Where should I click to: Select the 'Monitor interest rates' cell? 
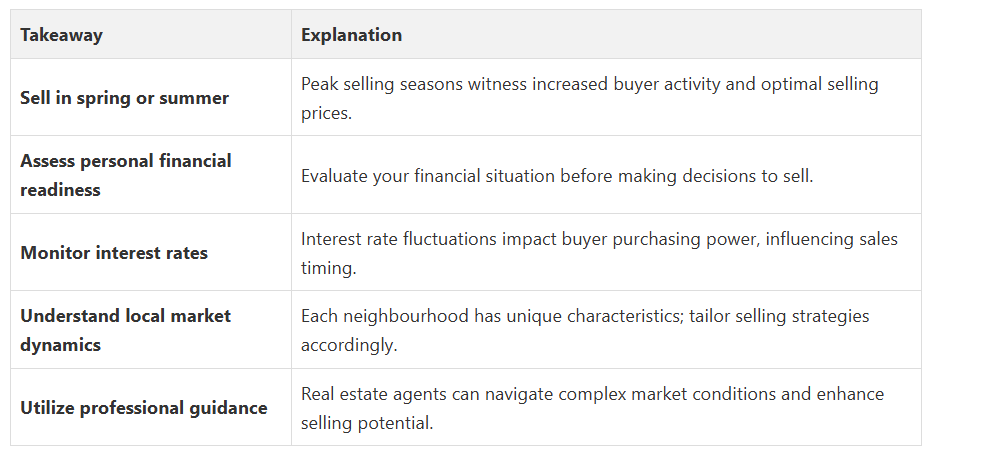(150, 252)
